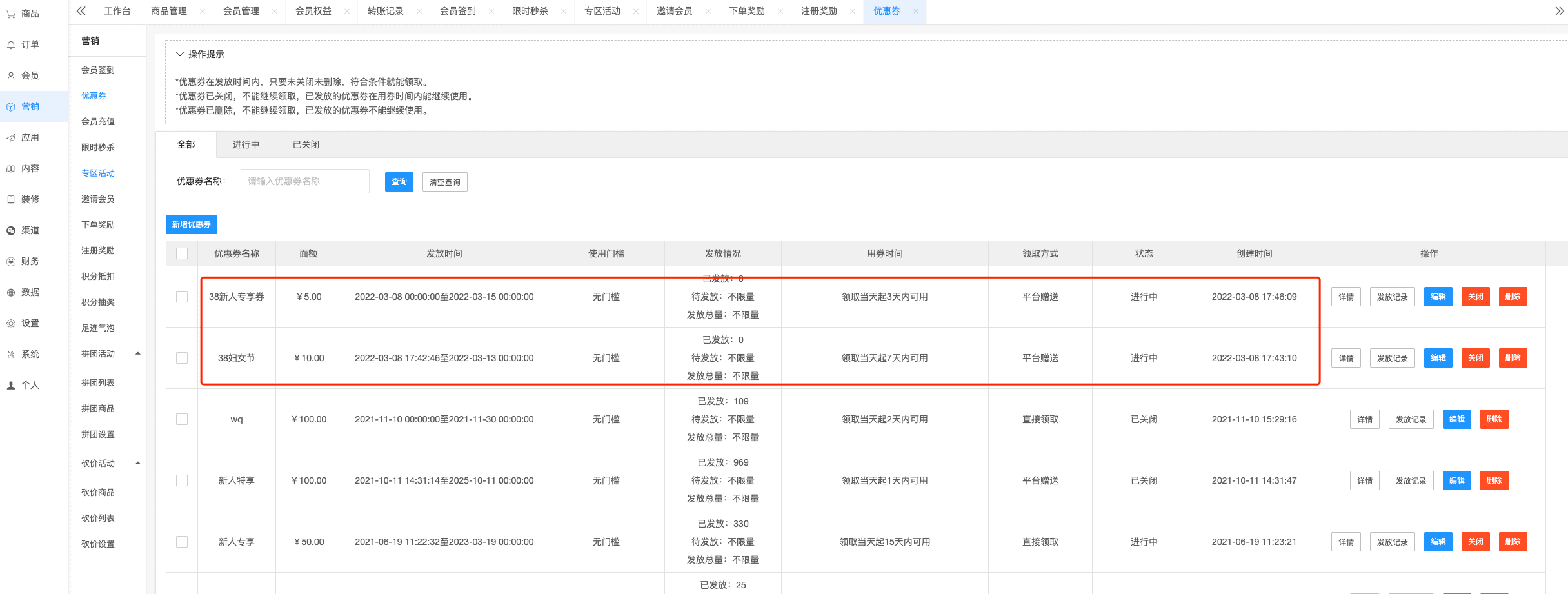1568x594 pixels.
Task: Collapse sidebar with double left arrow icon
Action: tap(81, 11)
